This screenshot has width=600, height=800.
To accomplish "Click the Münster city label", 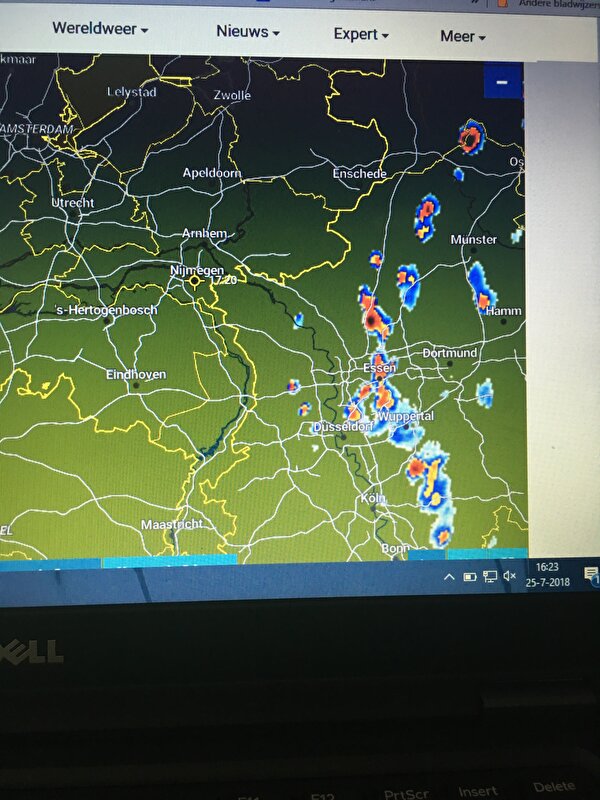I will tap(473, 240).
